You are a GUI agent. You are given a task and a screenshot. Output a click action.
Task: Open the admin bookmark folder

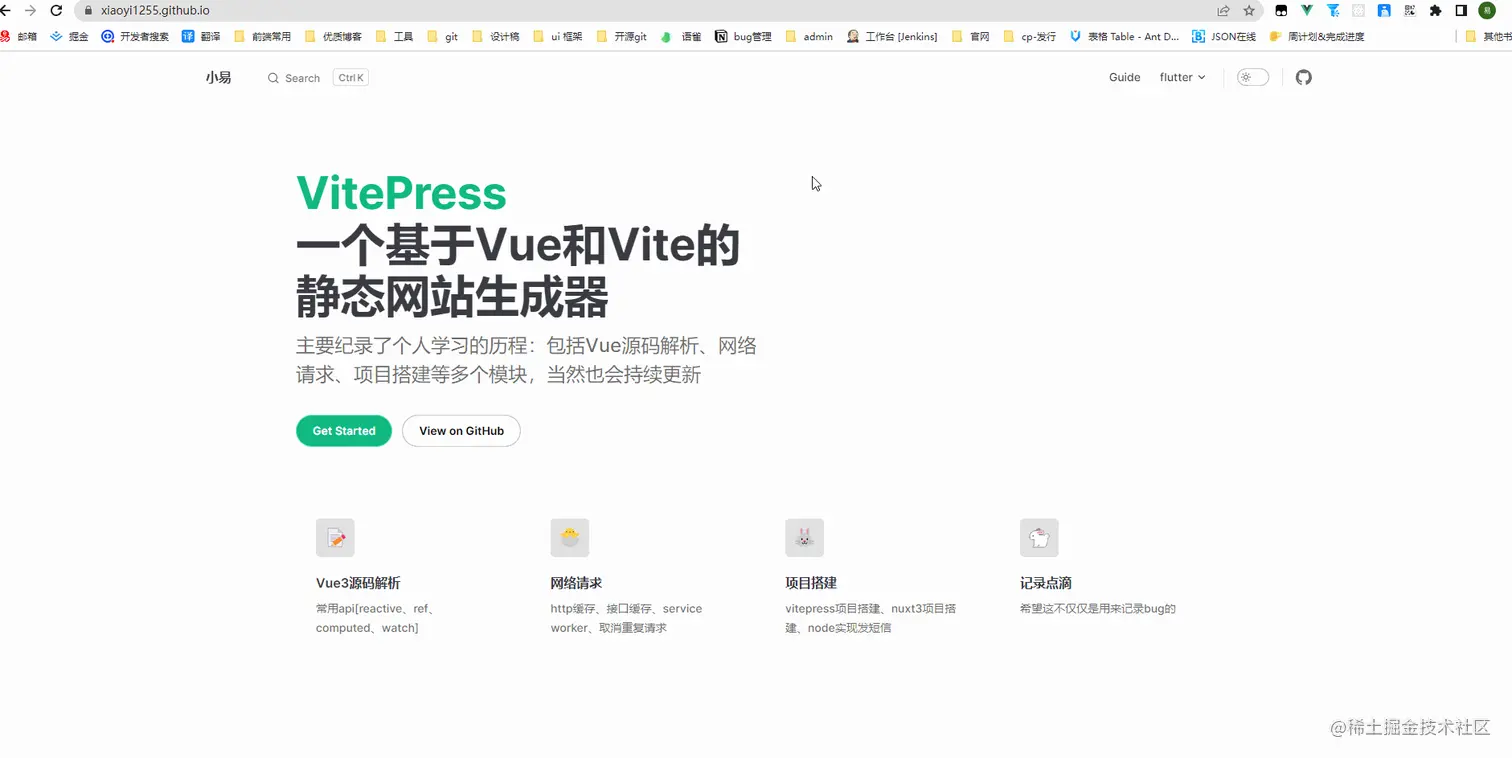point(809,36)
